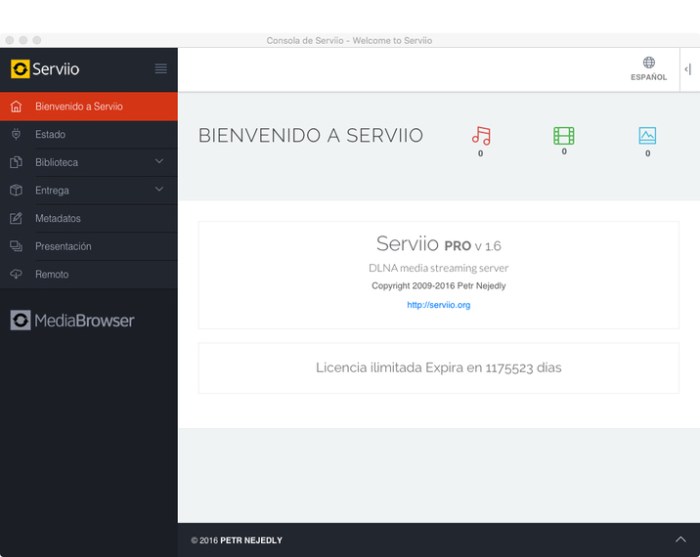Viewport: 700px width, 557px height.
Task: Click the macOS minimize window button
Action: 23,40
